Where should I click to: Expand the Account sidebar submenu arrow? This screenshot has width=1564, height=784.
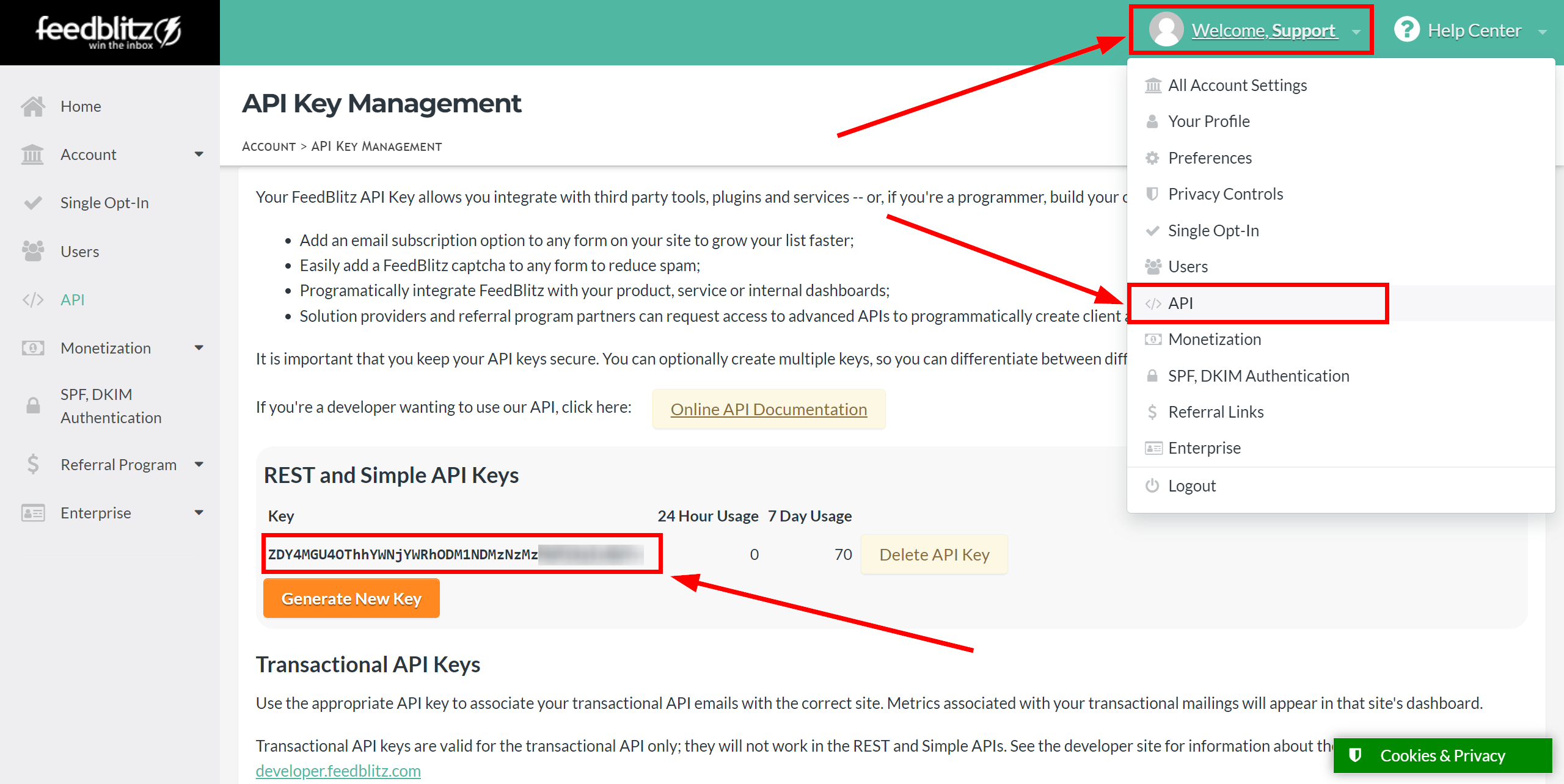pos(199,154)
